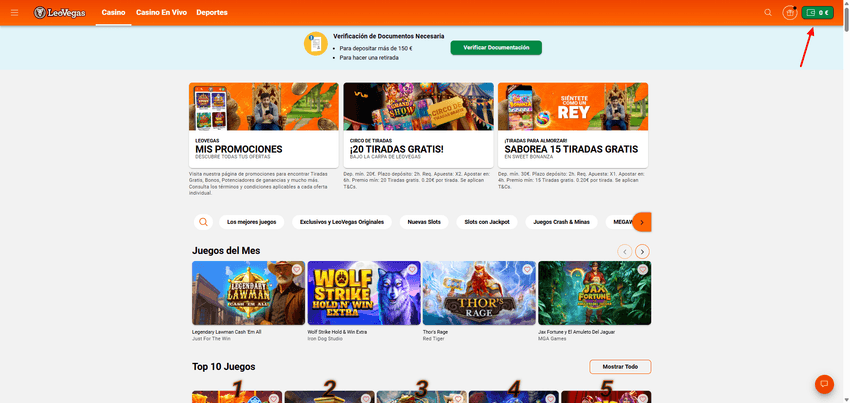This screenshot has width=850, height=403.
Task: Toggle heart favorite on Jax Fortune
Action: 643,269
